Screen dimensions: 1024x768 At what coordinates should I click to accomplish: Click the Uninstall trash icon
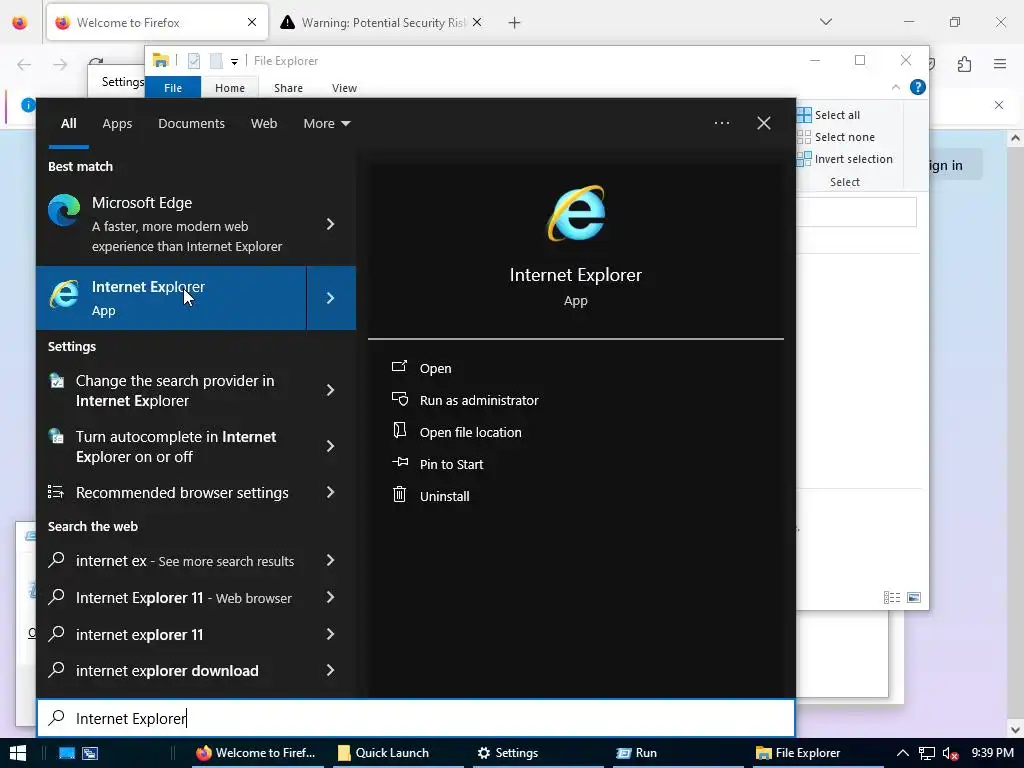(x=399, y=495)
